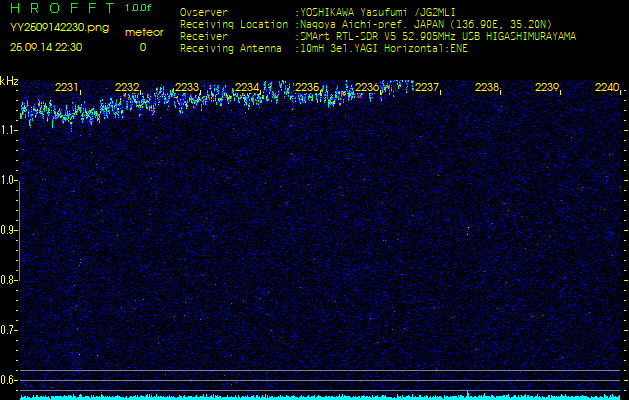Click the date stamp ending in 22:30
The width and height of the screenshot is (629, 400).
[x=46, y=47]
